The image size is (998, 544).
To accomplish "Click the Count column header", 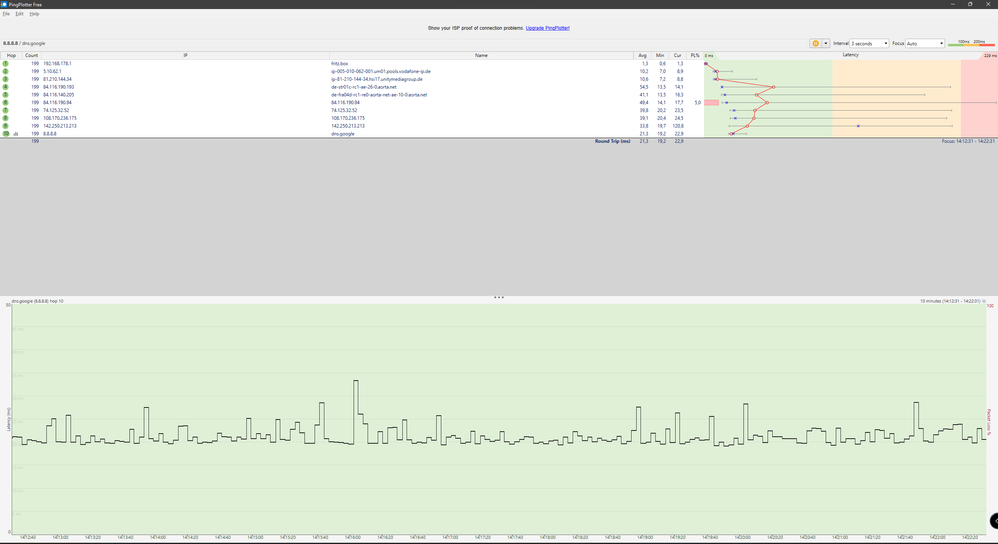I will click(x=31, y=55).
